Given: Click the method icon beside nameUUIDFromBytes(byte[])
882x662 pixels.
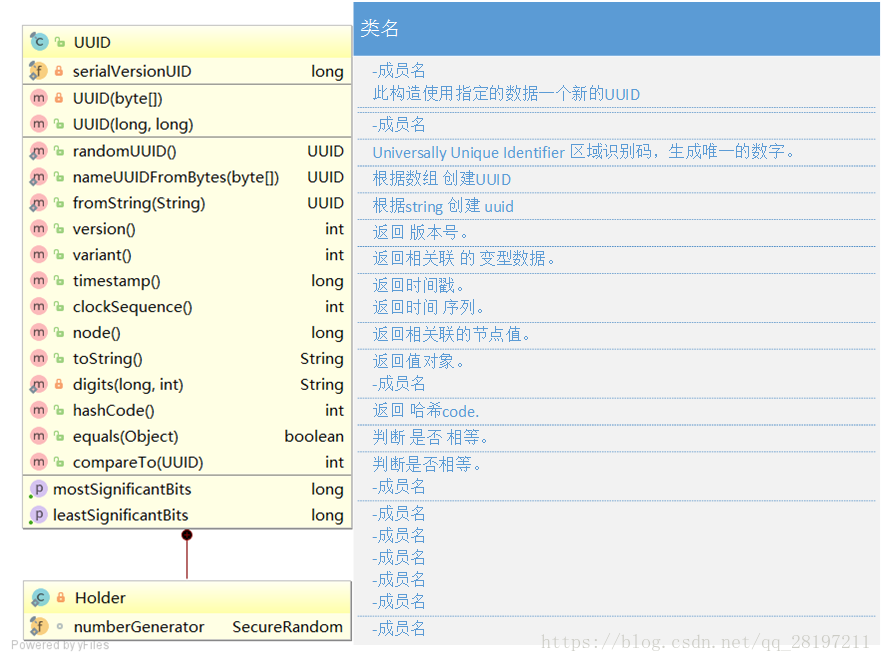Looking at the screenshot, I should 38,176.
